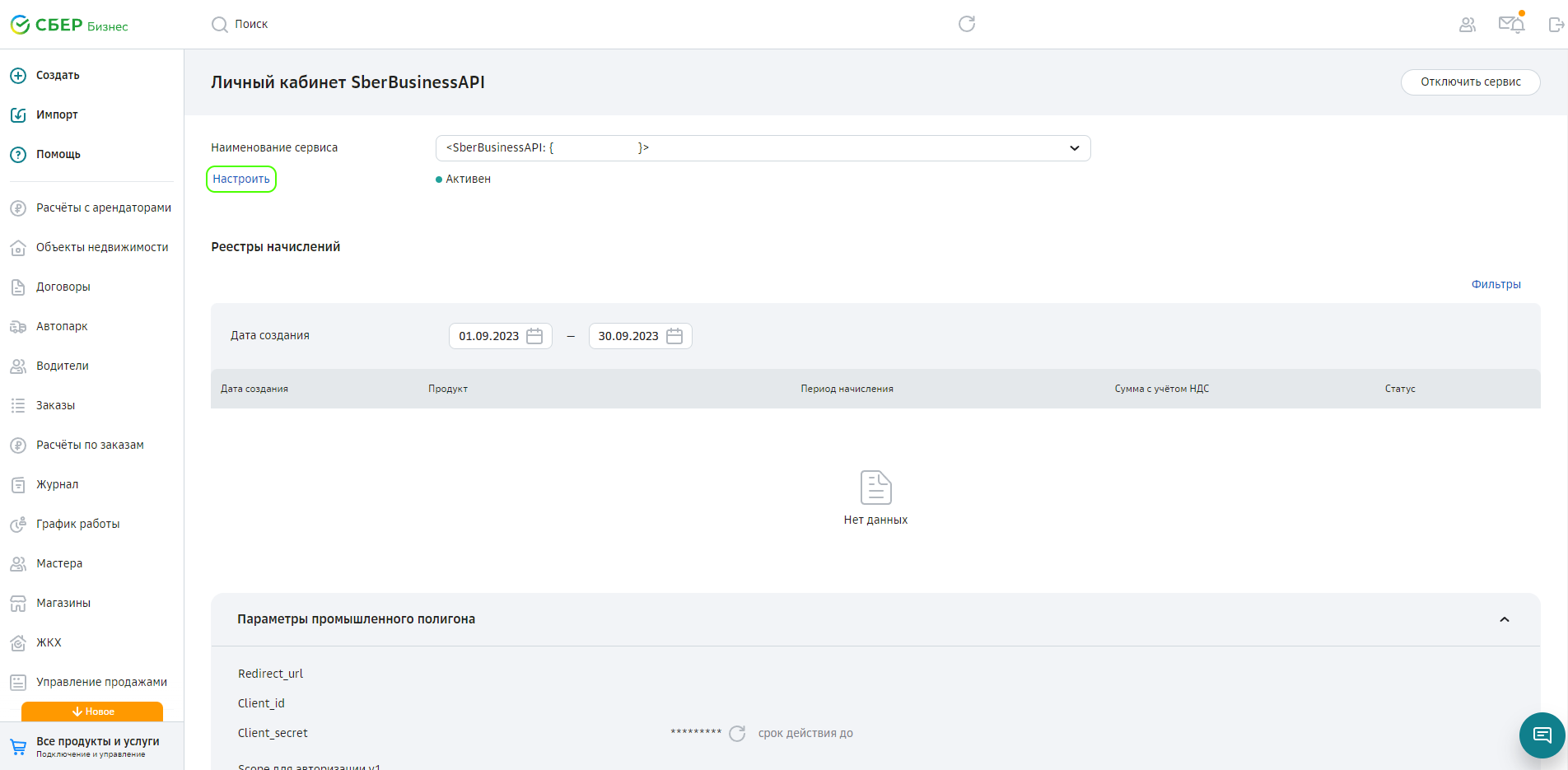Go to Договоры section

(x=63, y=287)
